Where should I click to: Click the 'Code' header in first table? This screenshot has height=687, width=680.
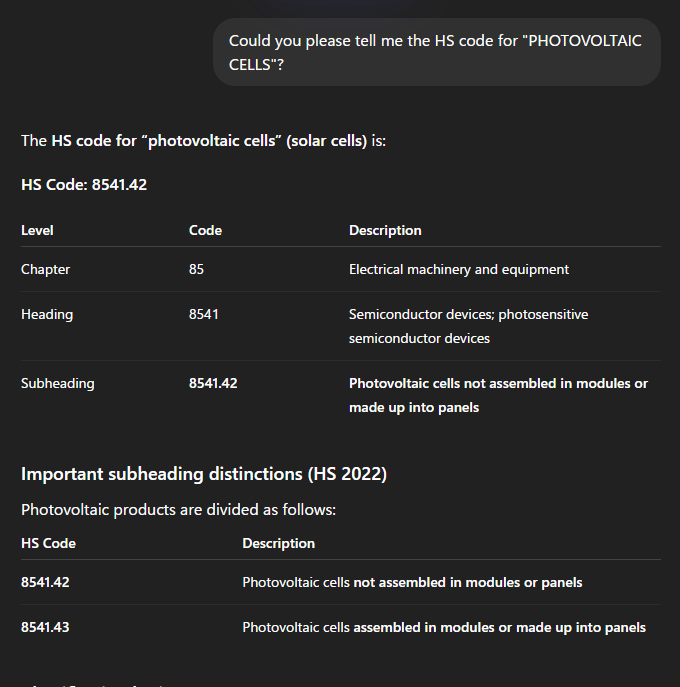pyautogui.click(x=205, y=230)
